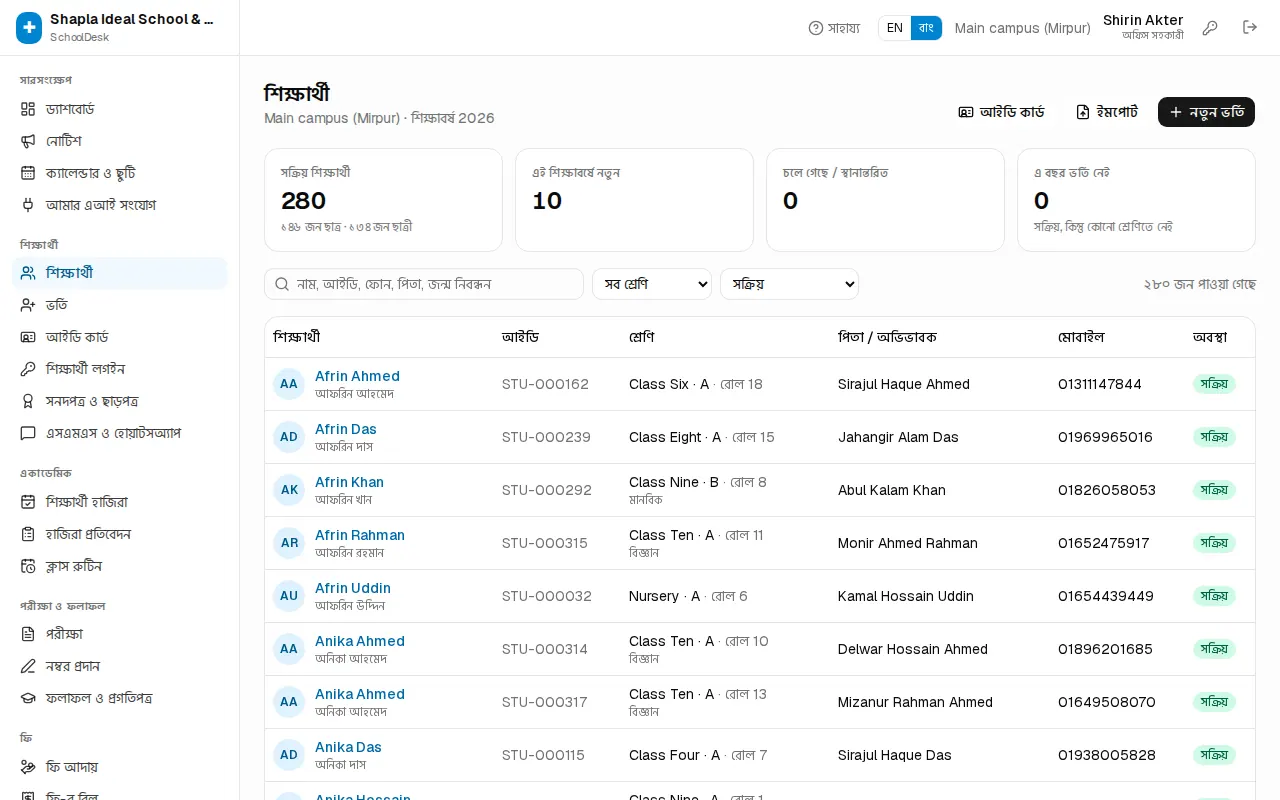Click the logout arrow icon

1250,28
